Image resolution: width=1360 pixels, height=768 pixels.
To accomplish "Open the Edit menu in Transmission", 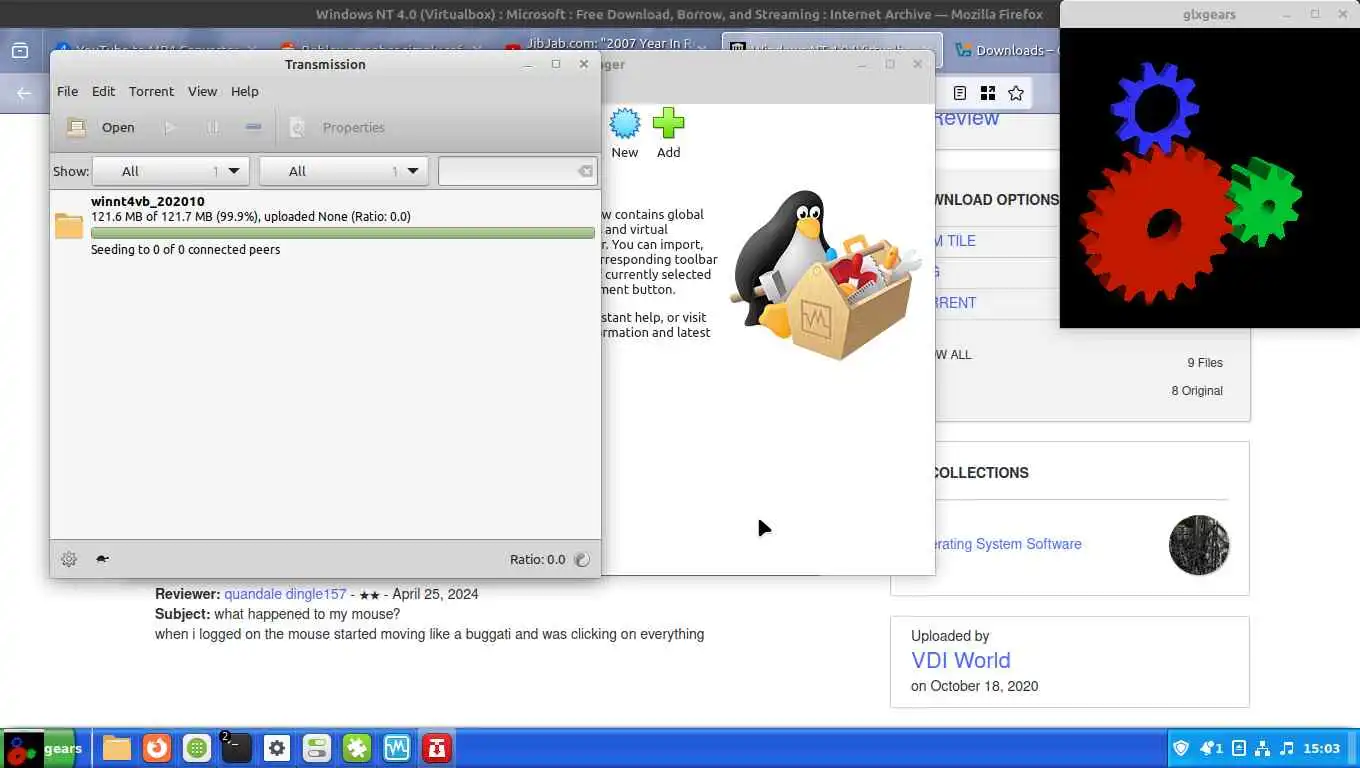I will point(103,91).
